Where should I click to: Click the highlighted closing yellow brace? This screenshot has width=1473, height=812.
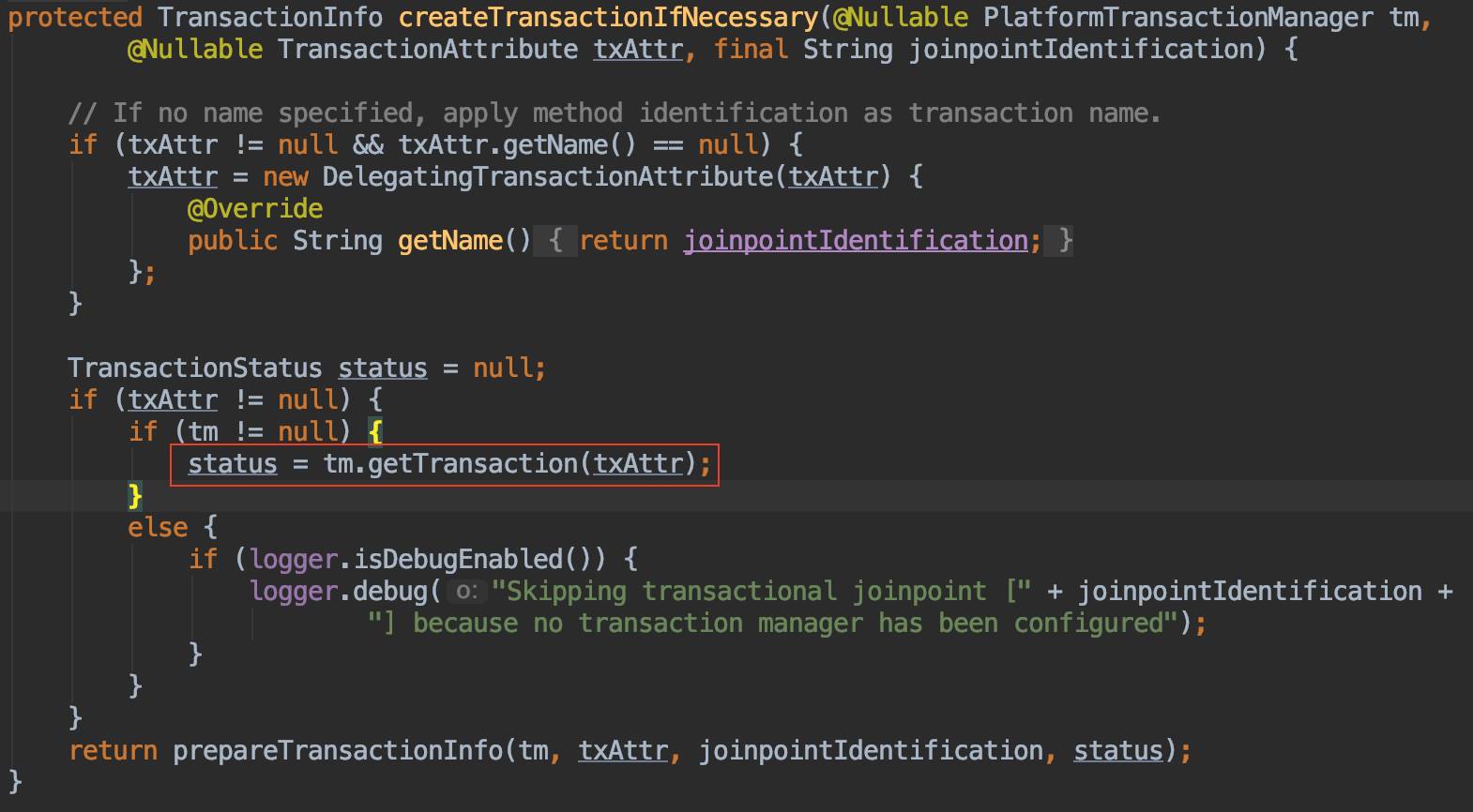(135, 496)
